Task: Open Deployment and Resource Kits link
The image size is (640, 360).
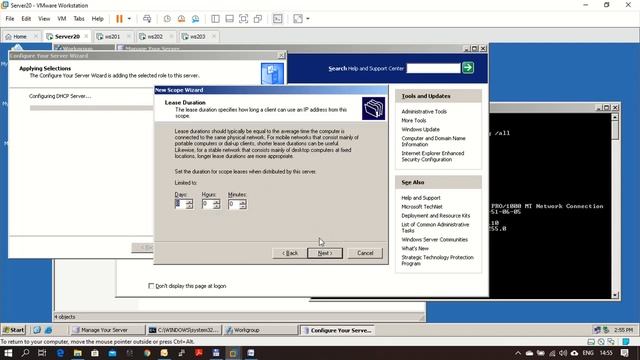Action: pos(436,216)
